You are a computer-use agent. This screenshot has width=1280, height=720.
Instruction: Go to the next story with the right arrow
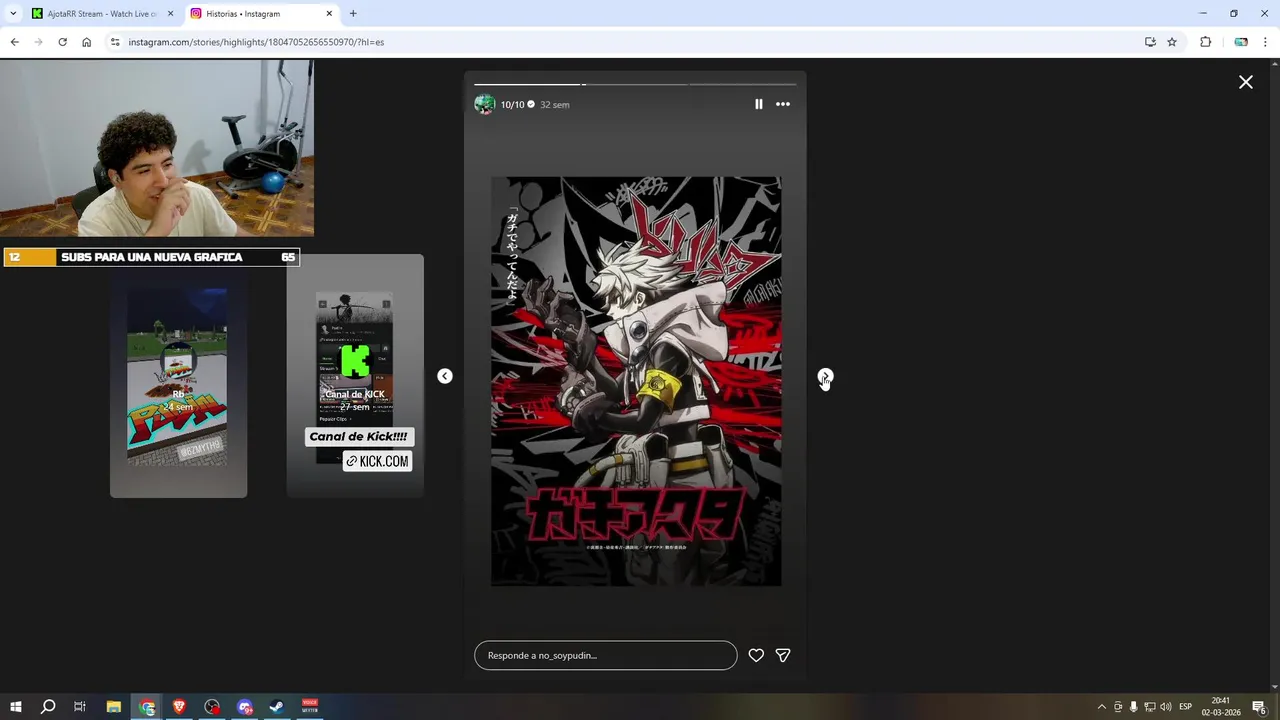[825, 376]
